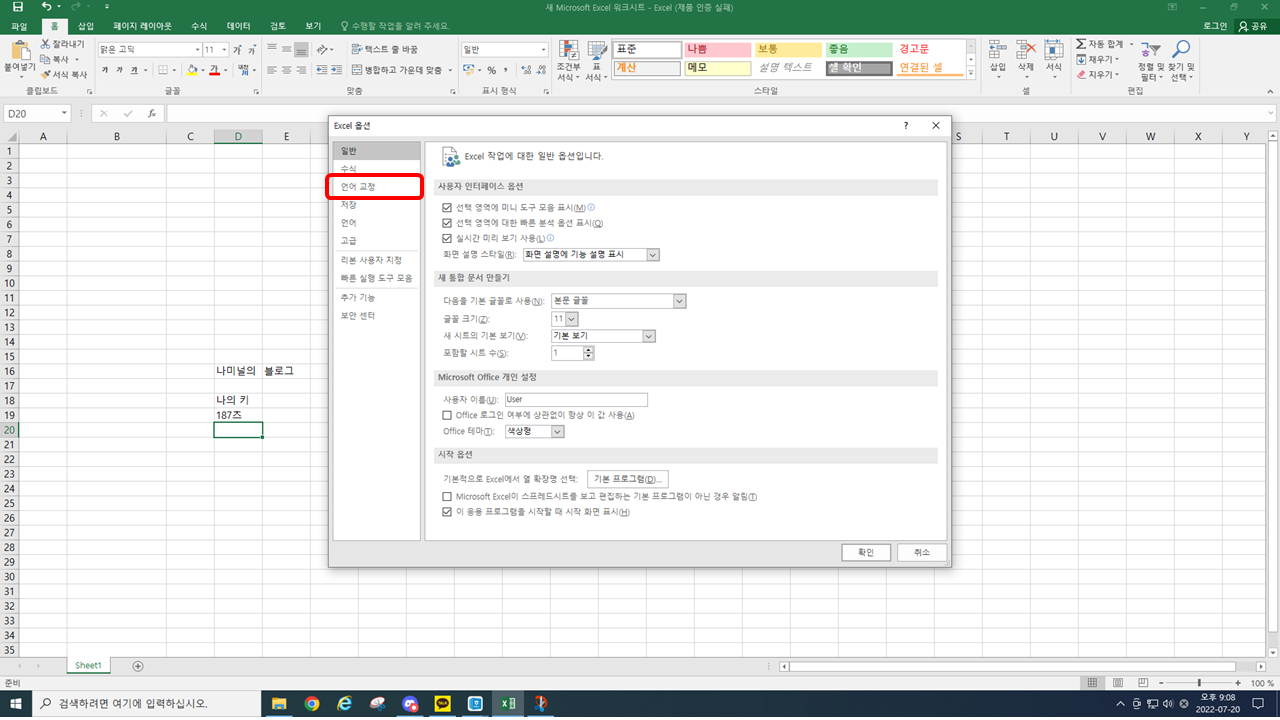Open the Office theme (색상형) dropdown

click(x=558, y=431)
